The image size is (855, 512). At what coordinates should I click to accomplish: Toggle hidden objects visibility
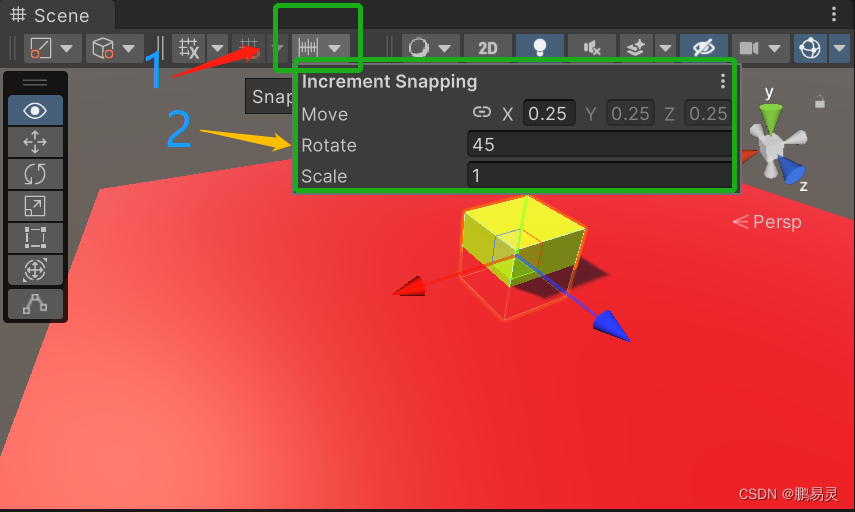pyautogui.click(x=704, y=48)
